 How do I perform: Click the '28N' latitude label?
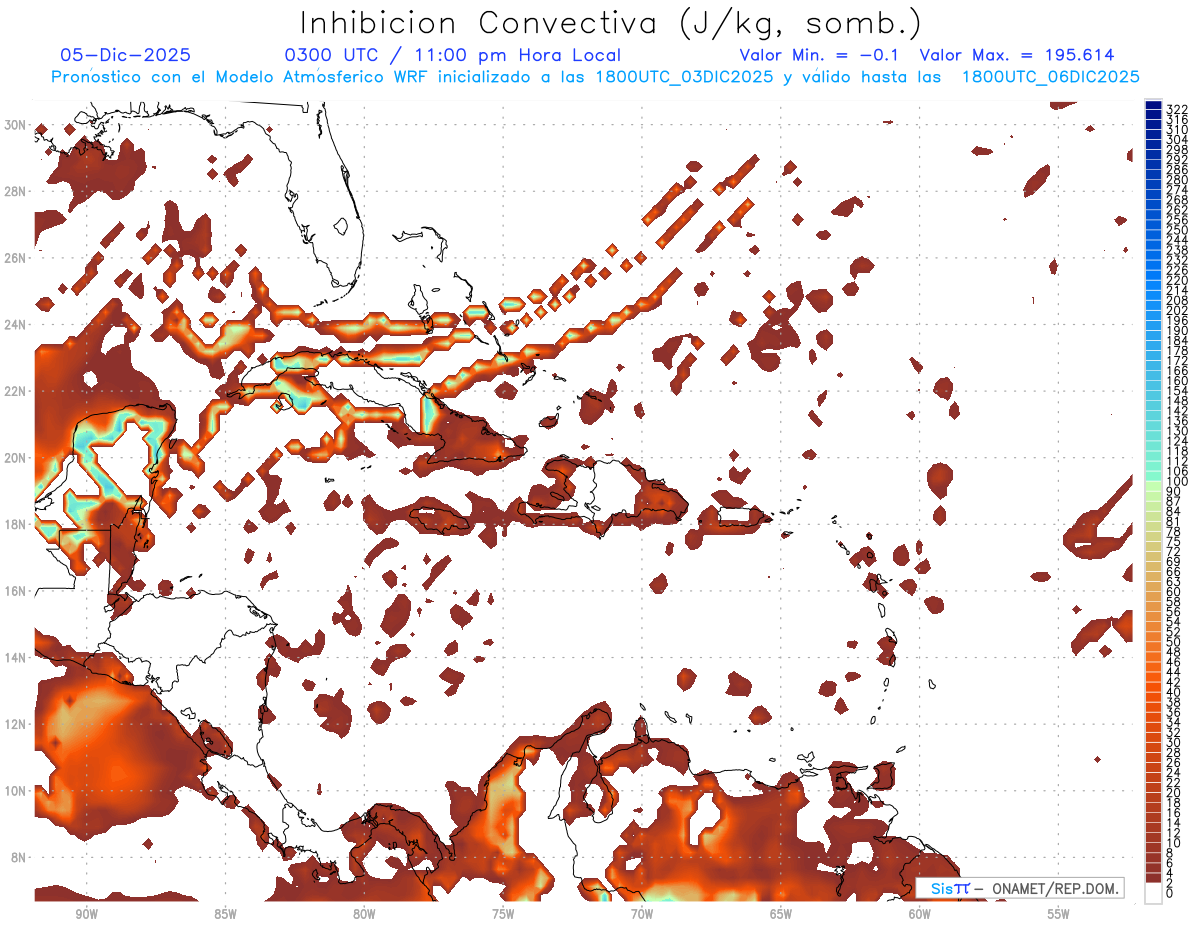point(15,191)
